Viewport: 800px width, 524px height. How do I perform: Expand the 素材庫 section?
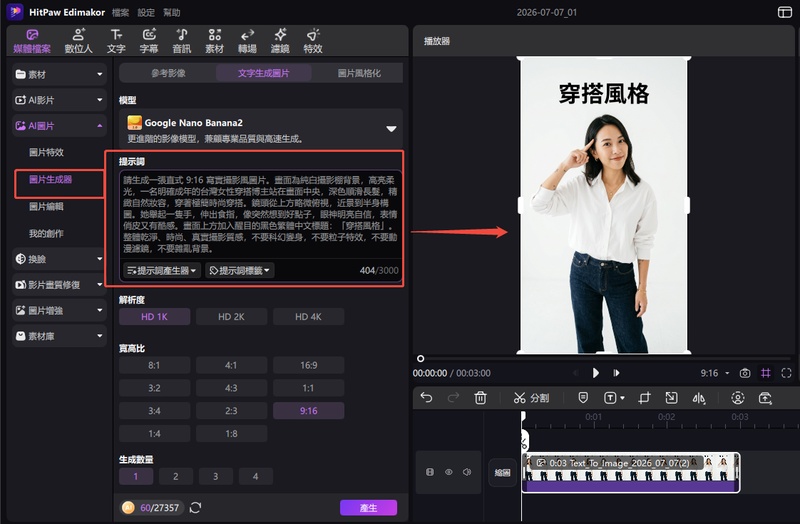[x=59, y=336]
